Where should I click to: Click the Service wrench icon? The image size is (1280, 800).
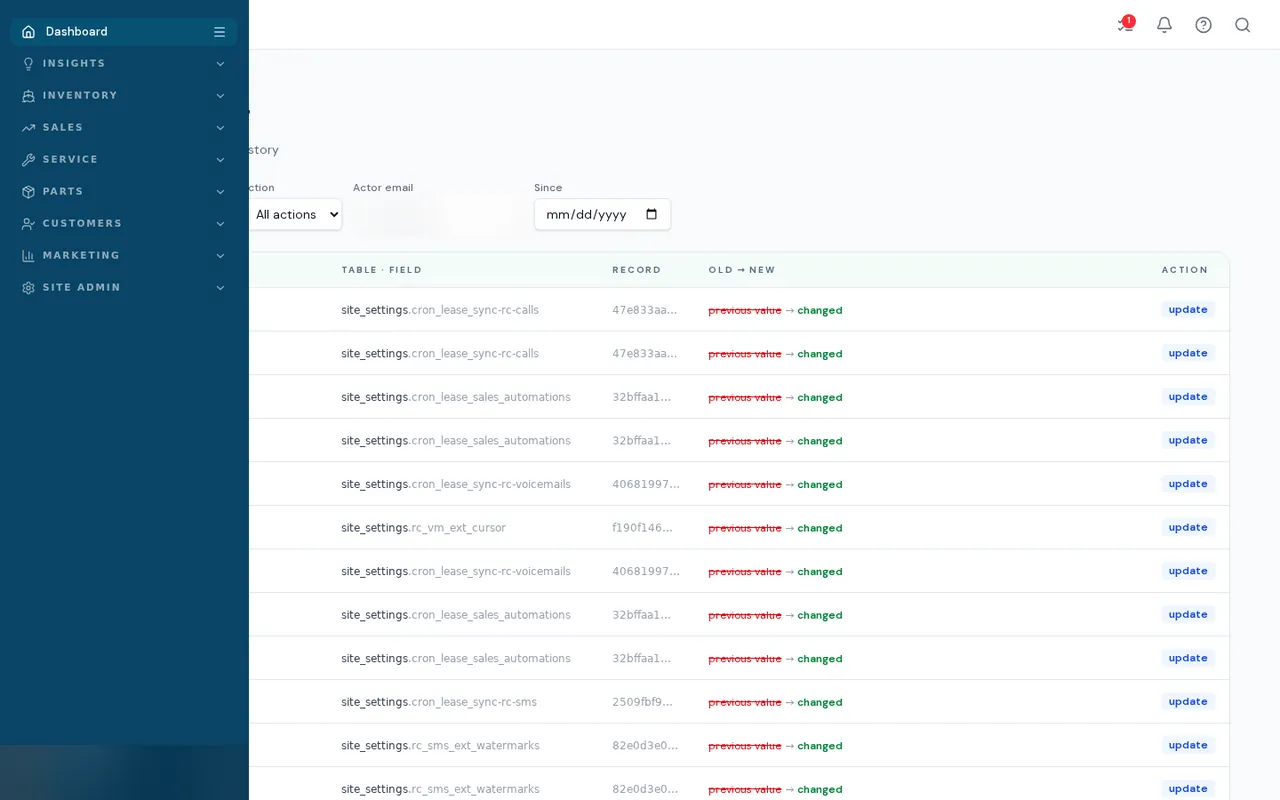[x=28, y=160]
